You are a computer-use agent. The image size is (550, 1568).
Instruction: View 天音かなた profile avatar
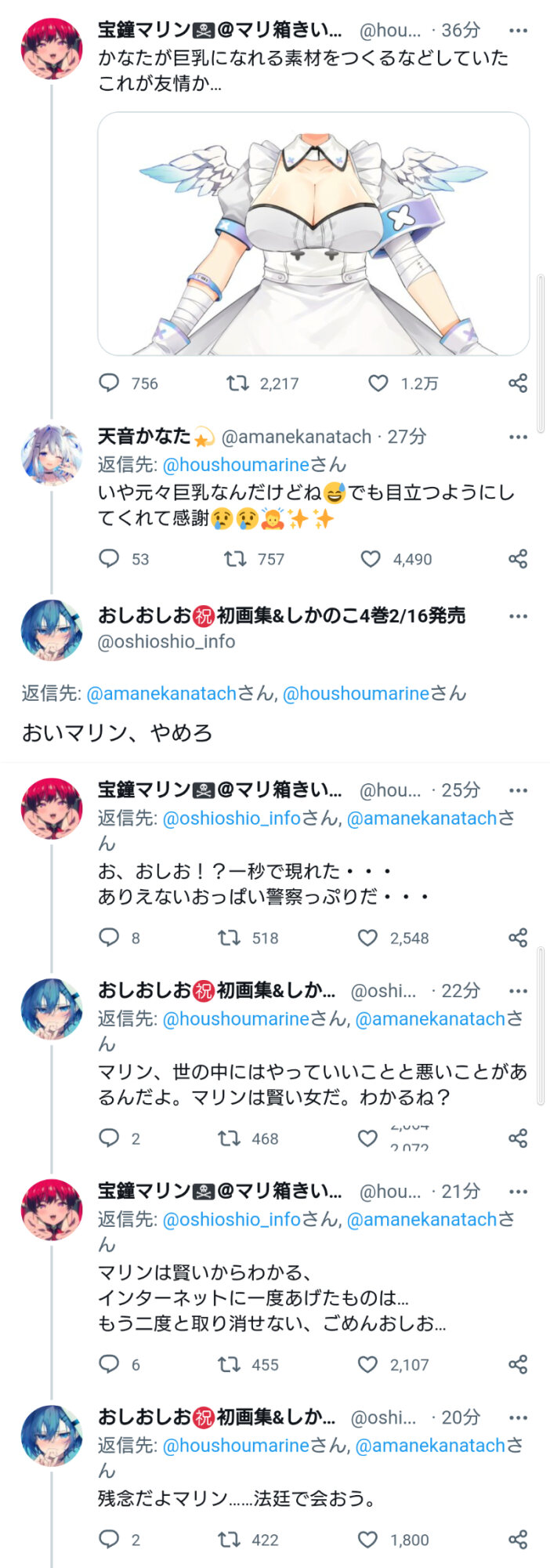coord(52,456)
